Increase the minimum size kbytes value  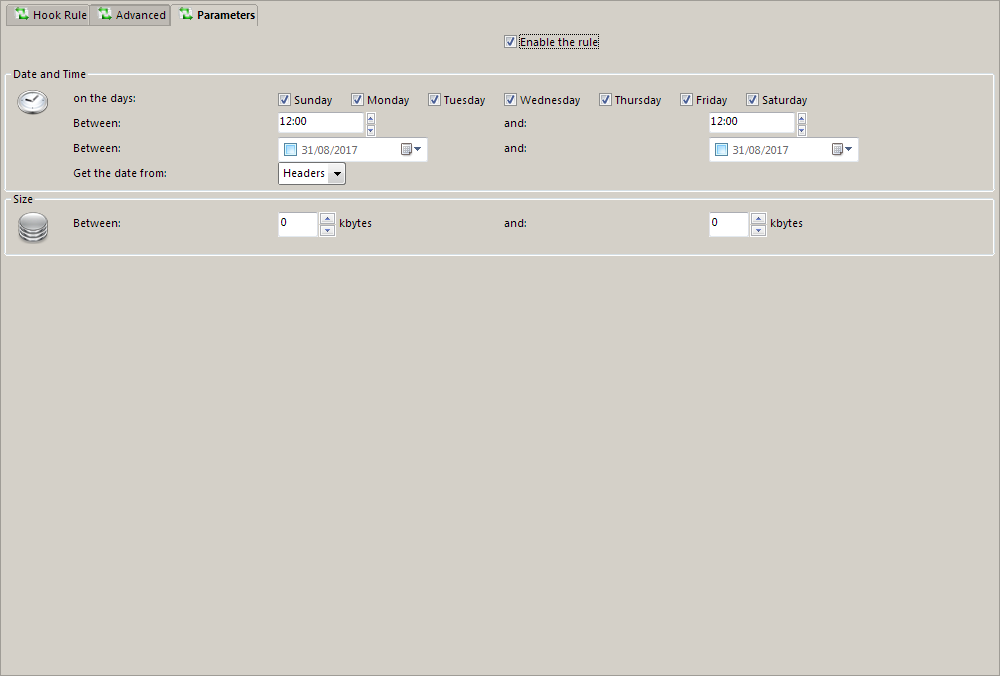tap(327, 218)
